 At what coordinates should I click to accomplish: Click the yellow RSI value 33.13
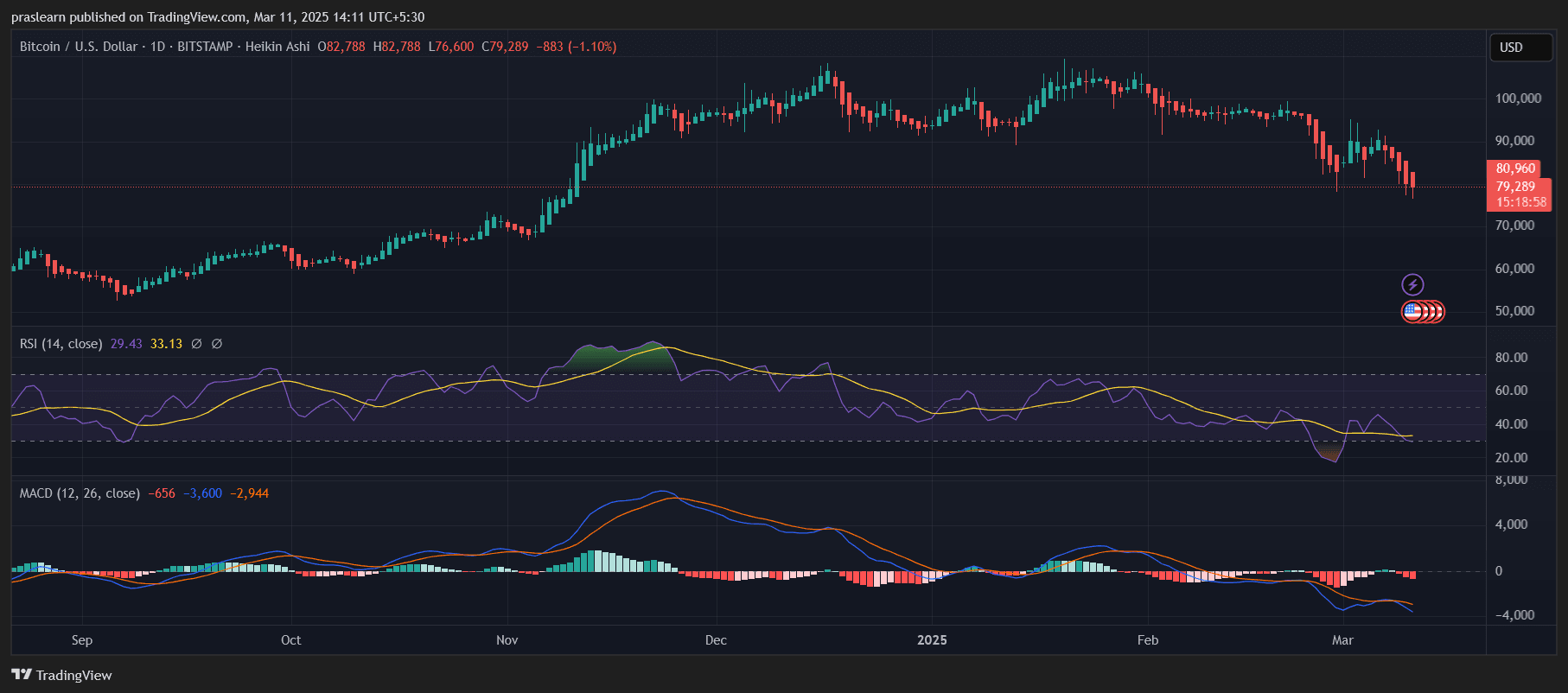point(166,344)
